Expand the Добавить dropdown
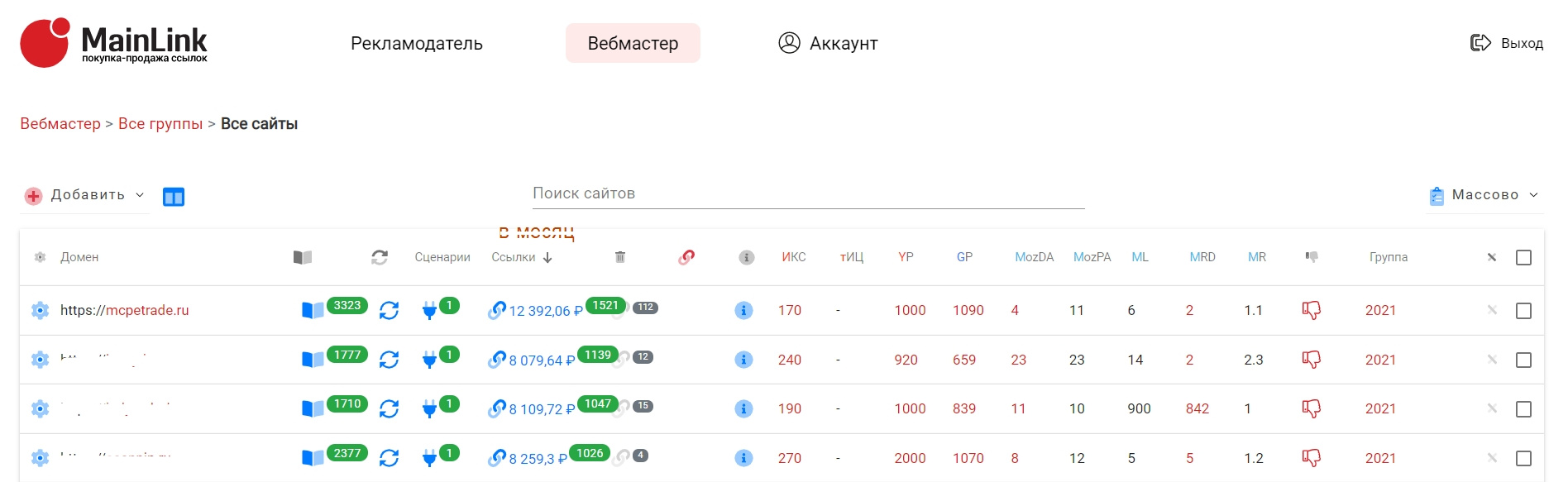The image size is (1568, 482). tap(85, 195)
